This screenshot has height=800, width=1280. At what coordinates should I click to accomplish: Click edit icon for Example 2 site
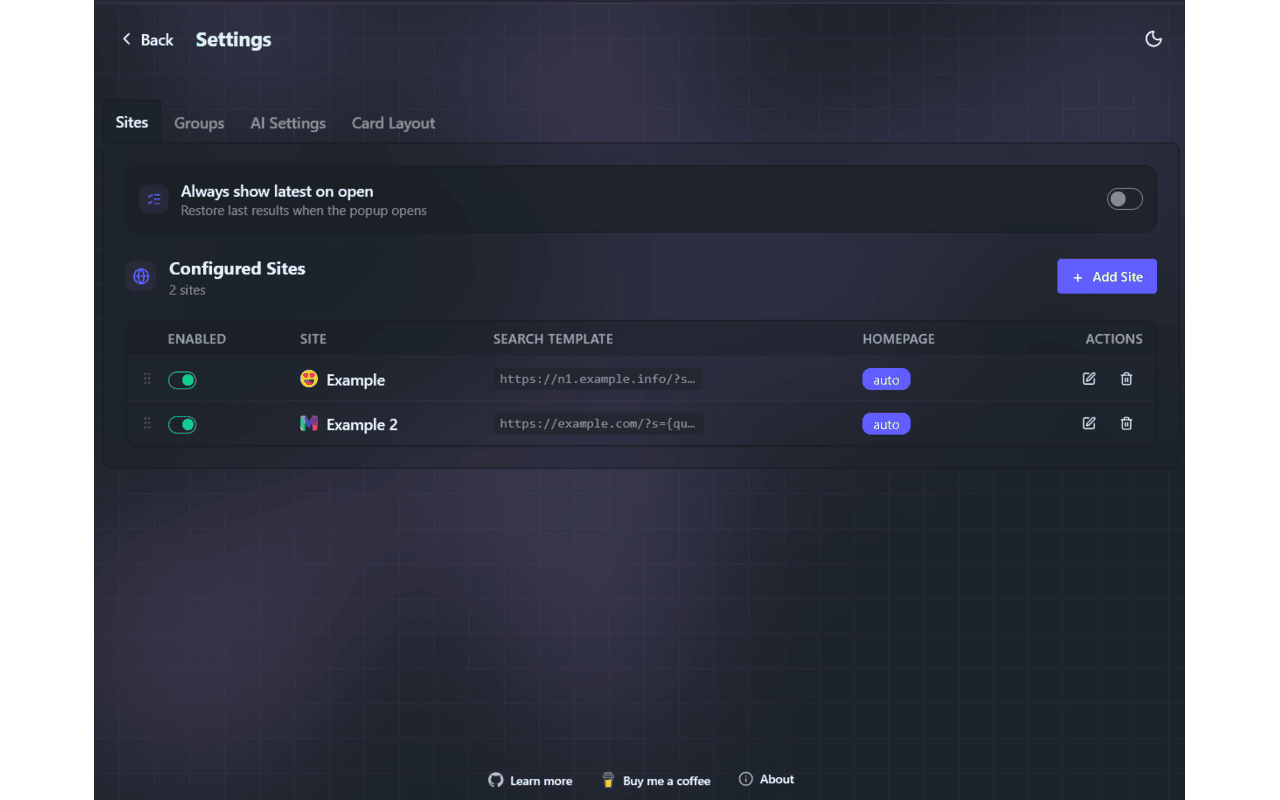[x=1089, y=423]
